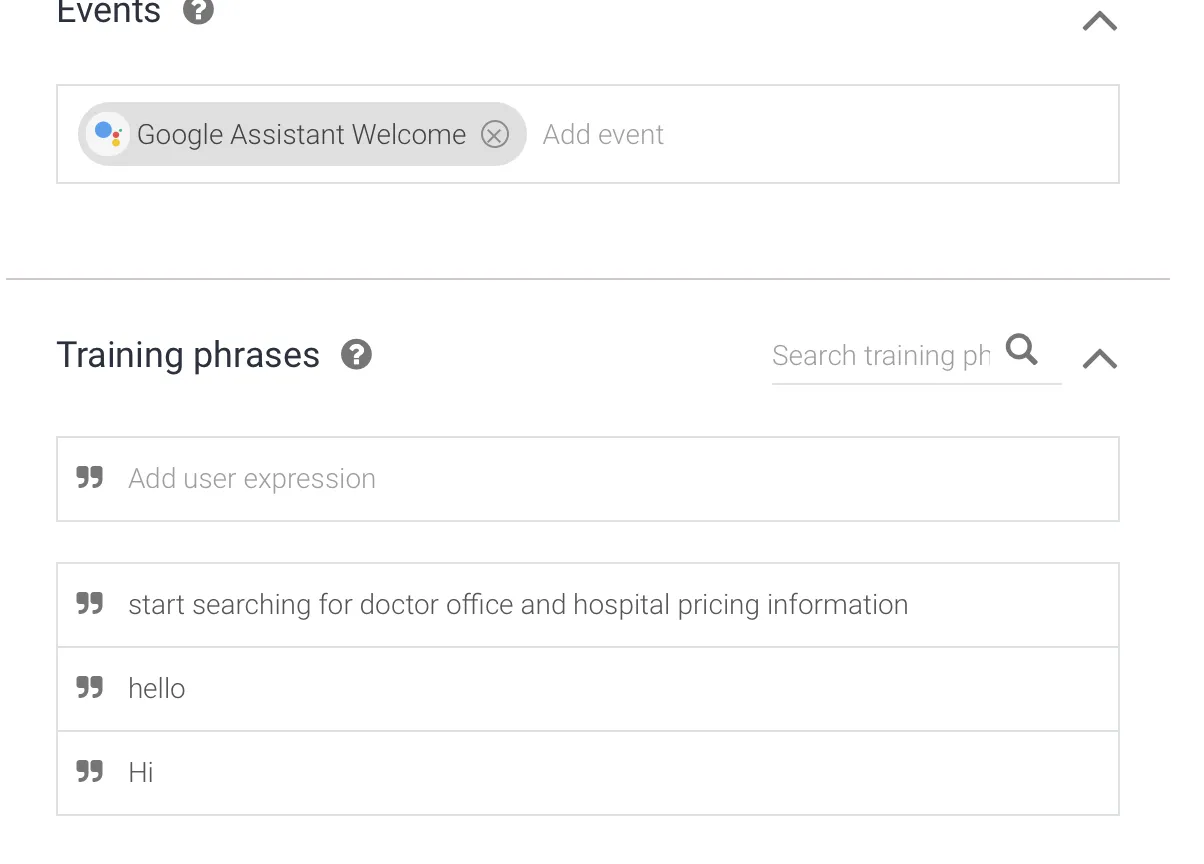The width and height of the screenshot is (1204, 864).
Task: Click the help icon beside Events
Action: click(x=199, y=11)
